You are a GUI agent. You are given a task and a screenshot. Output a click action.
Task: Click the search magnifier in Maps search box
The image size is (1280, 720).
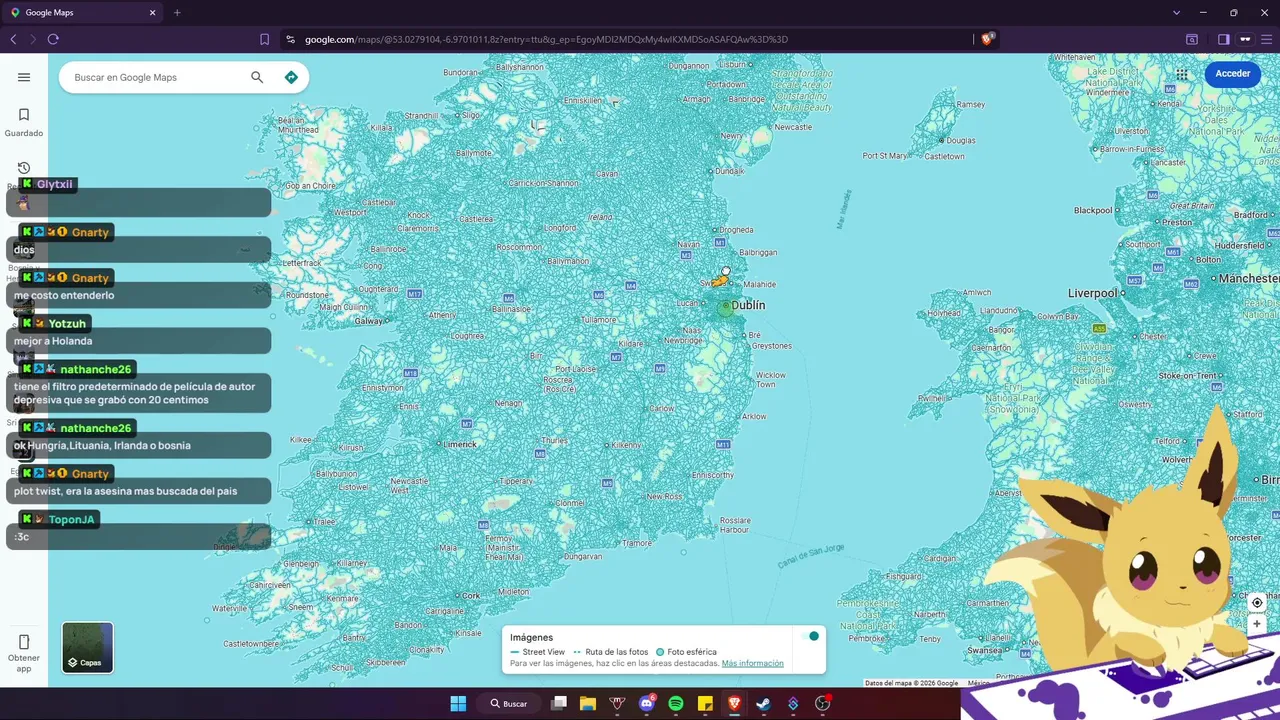click(257, 77)
